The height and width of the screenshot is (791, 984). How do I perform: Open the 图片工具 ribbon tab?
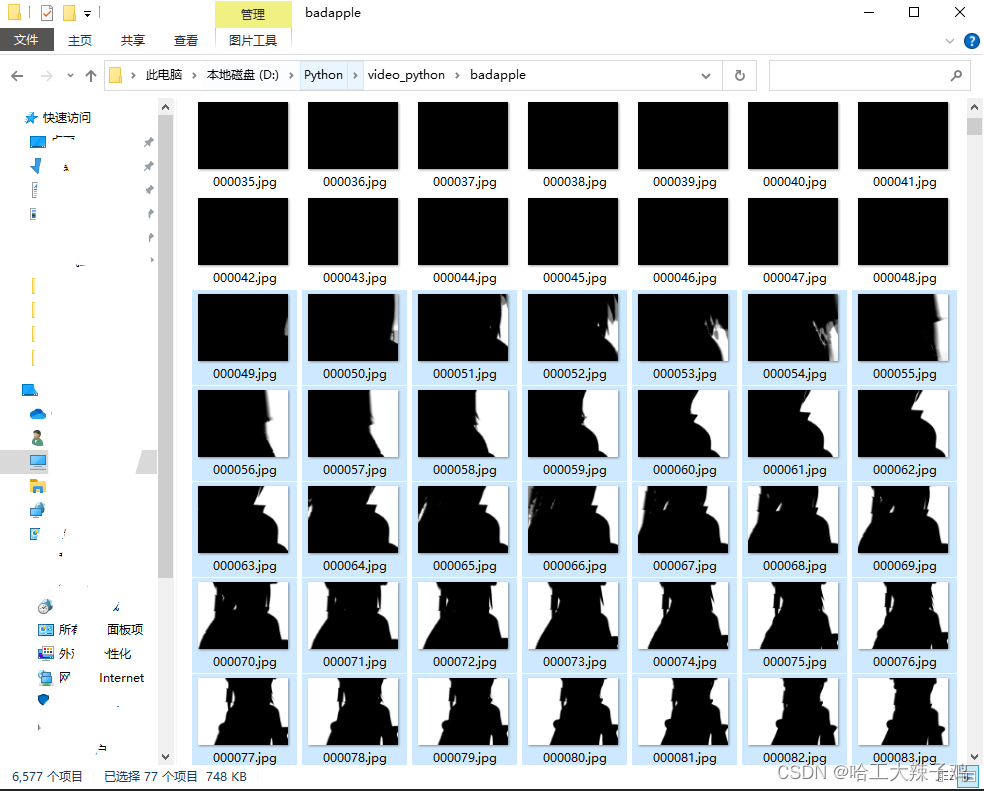[x=253, y=40]
